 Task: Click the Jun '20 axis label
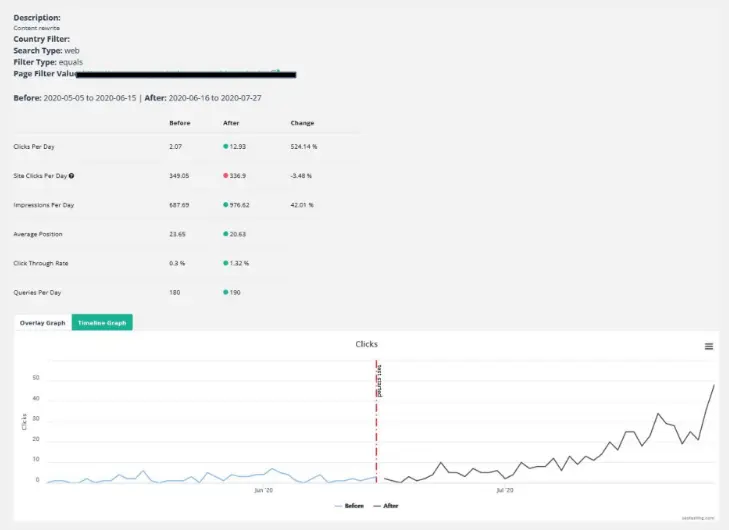[x=264, y=490]
